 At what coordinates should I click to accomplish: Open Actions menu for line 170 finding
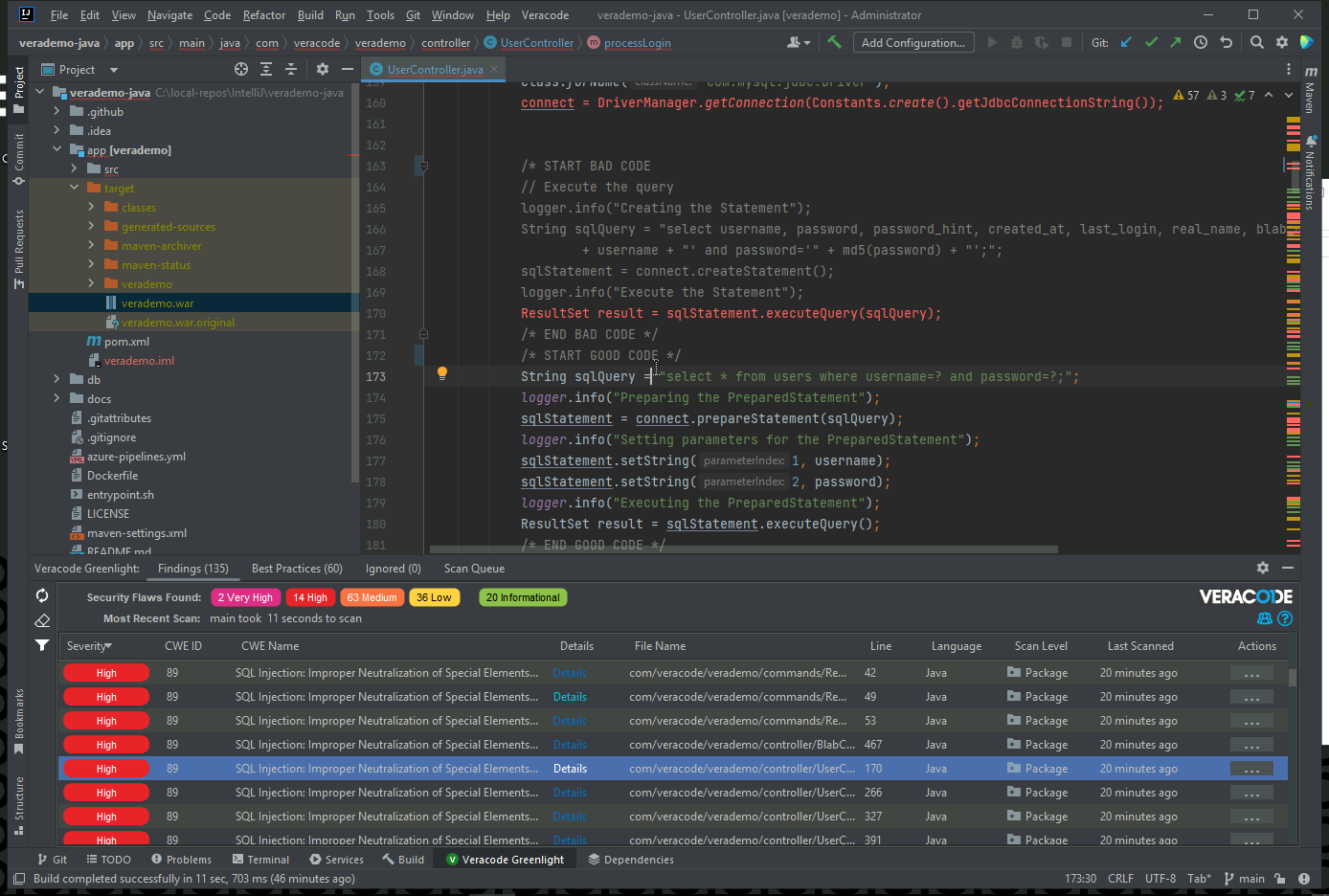(x=1251, y=769)
